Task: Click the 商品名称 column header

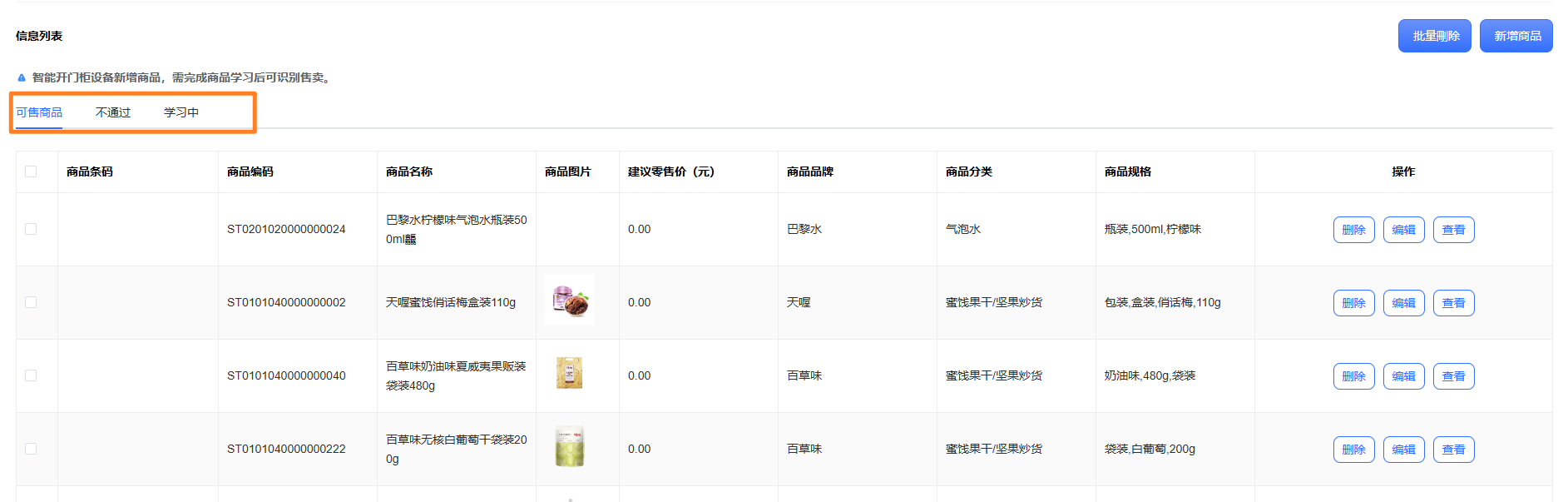Action: pos(409,171)
